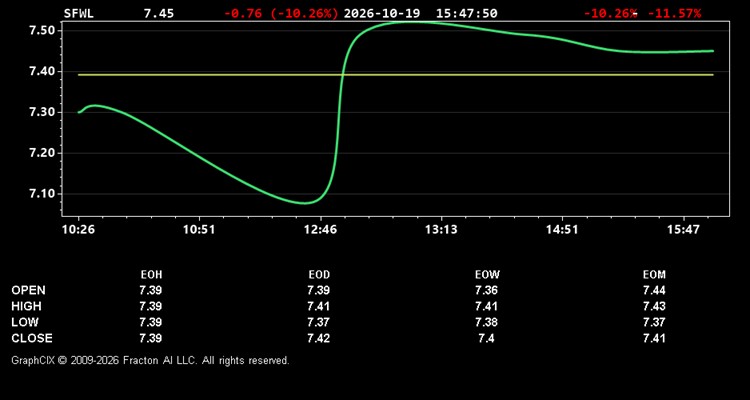Click the 14:51 time axis label
750x400 pixels.
(562, 230)
